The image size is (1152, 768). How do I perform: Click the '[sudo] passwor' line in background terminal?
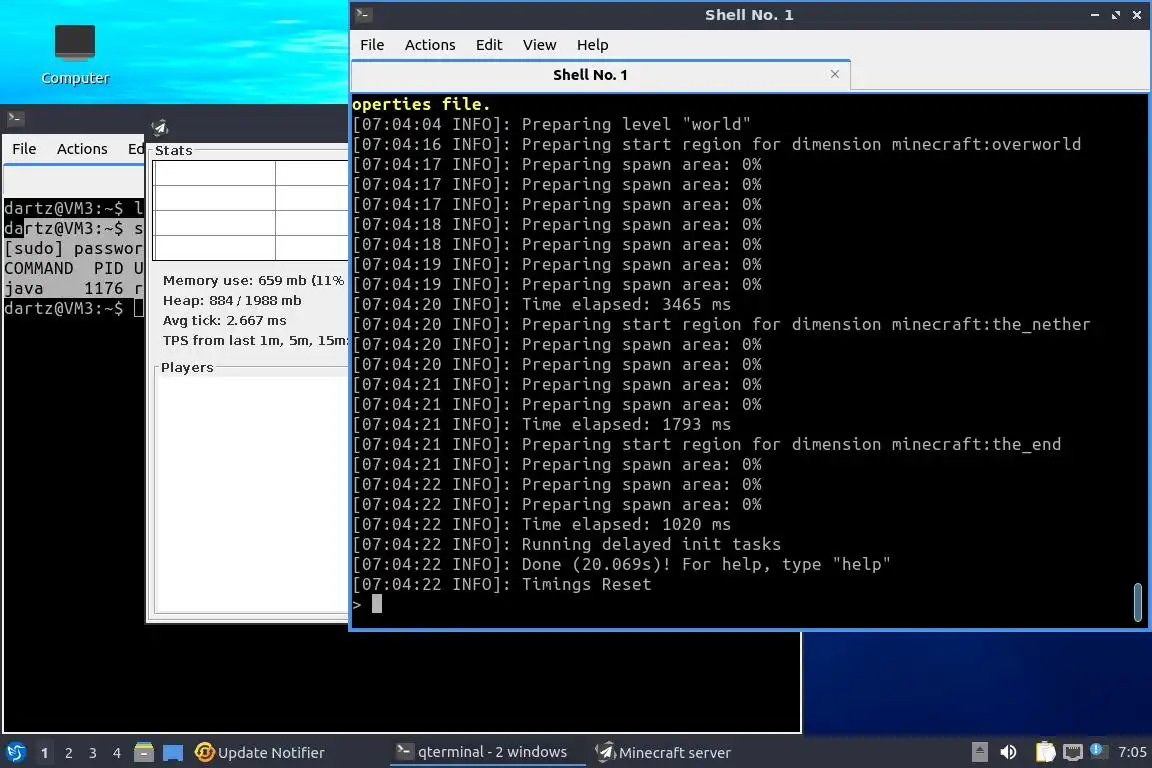coord(73,248)
